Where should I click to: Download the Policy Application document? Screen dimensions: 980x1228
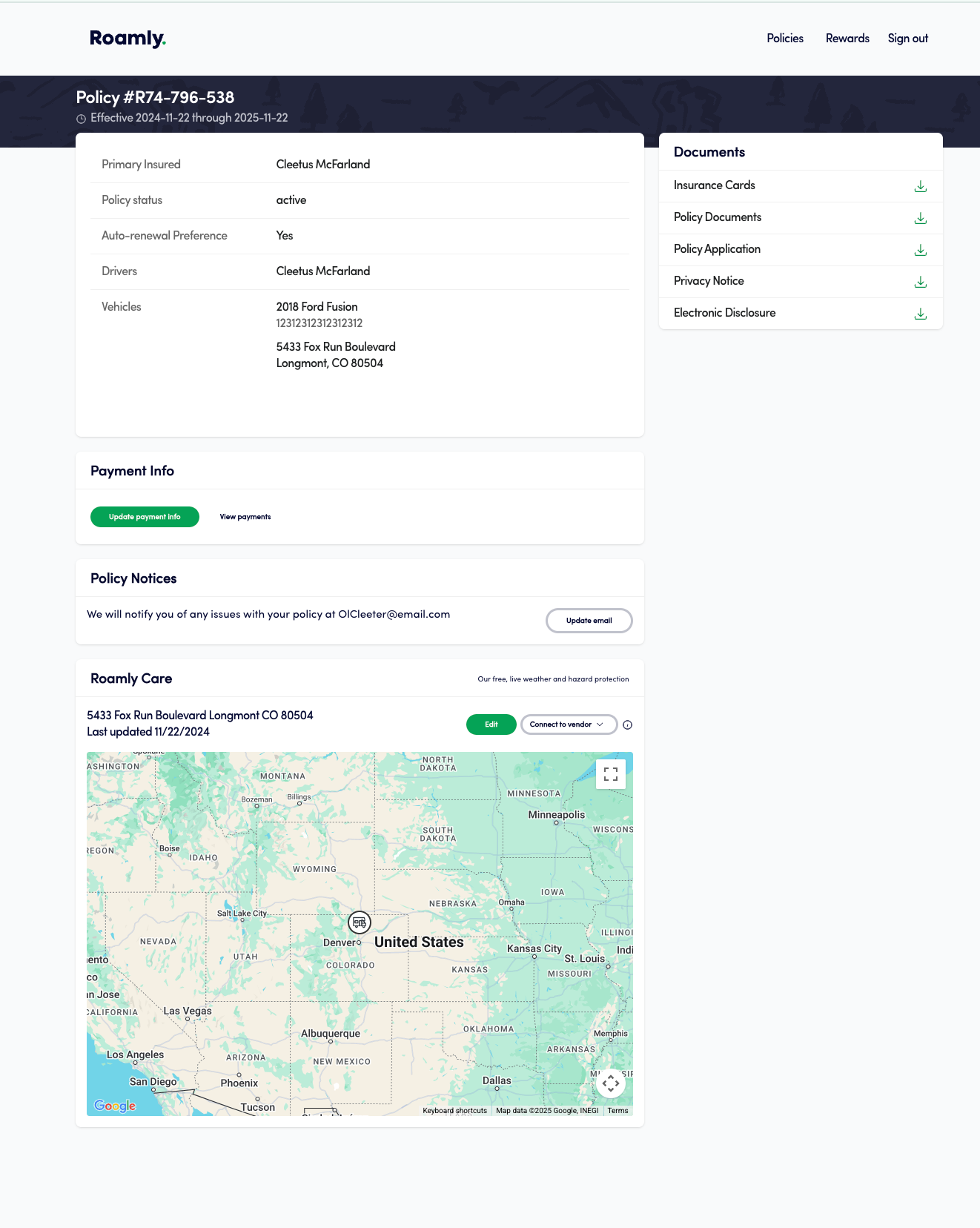click(x=920, y=250)
